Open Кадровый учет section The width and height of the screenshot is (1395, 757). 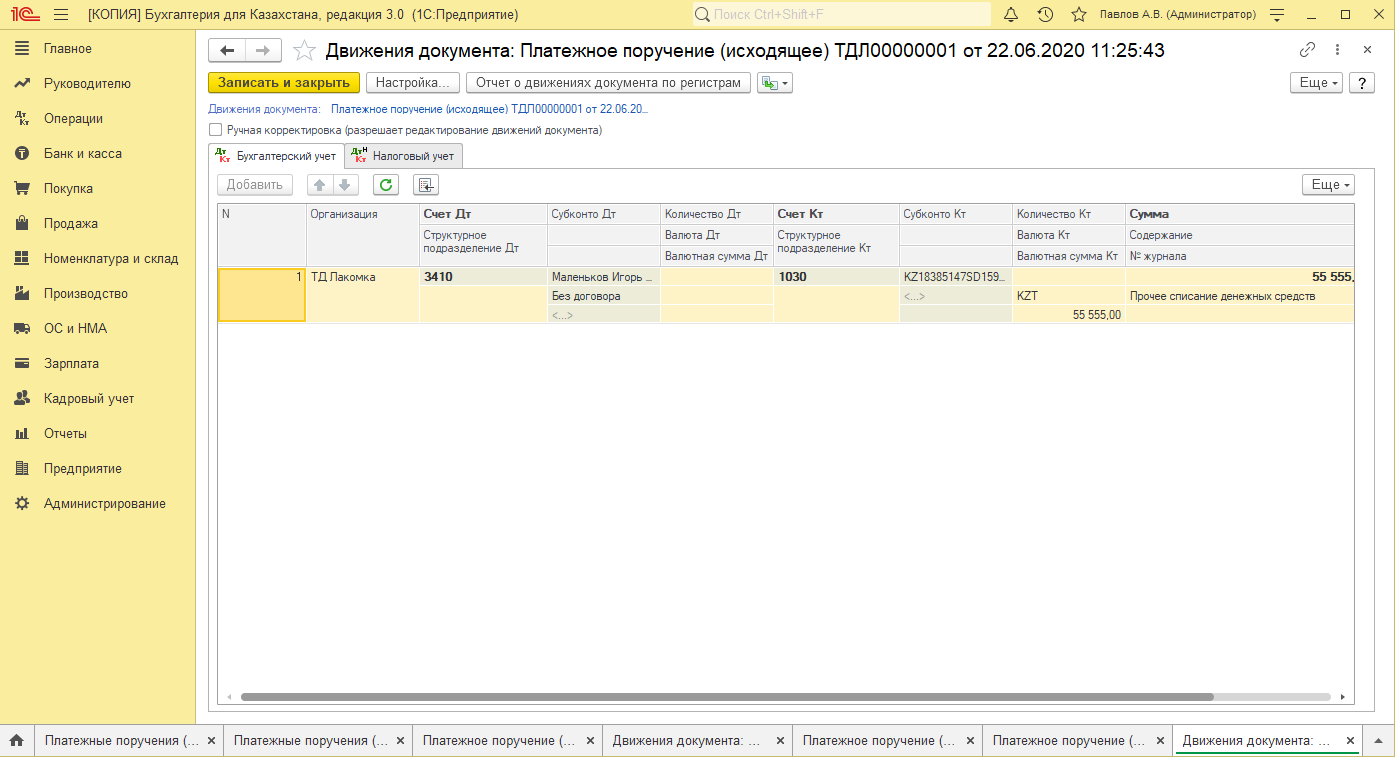[x=88, y=399]
